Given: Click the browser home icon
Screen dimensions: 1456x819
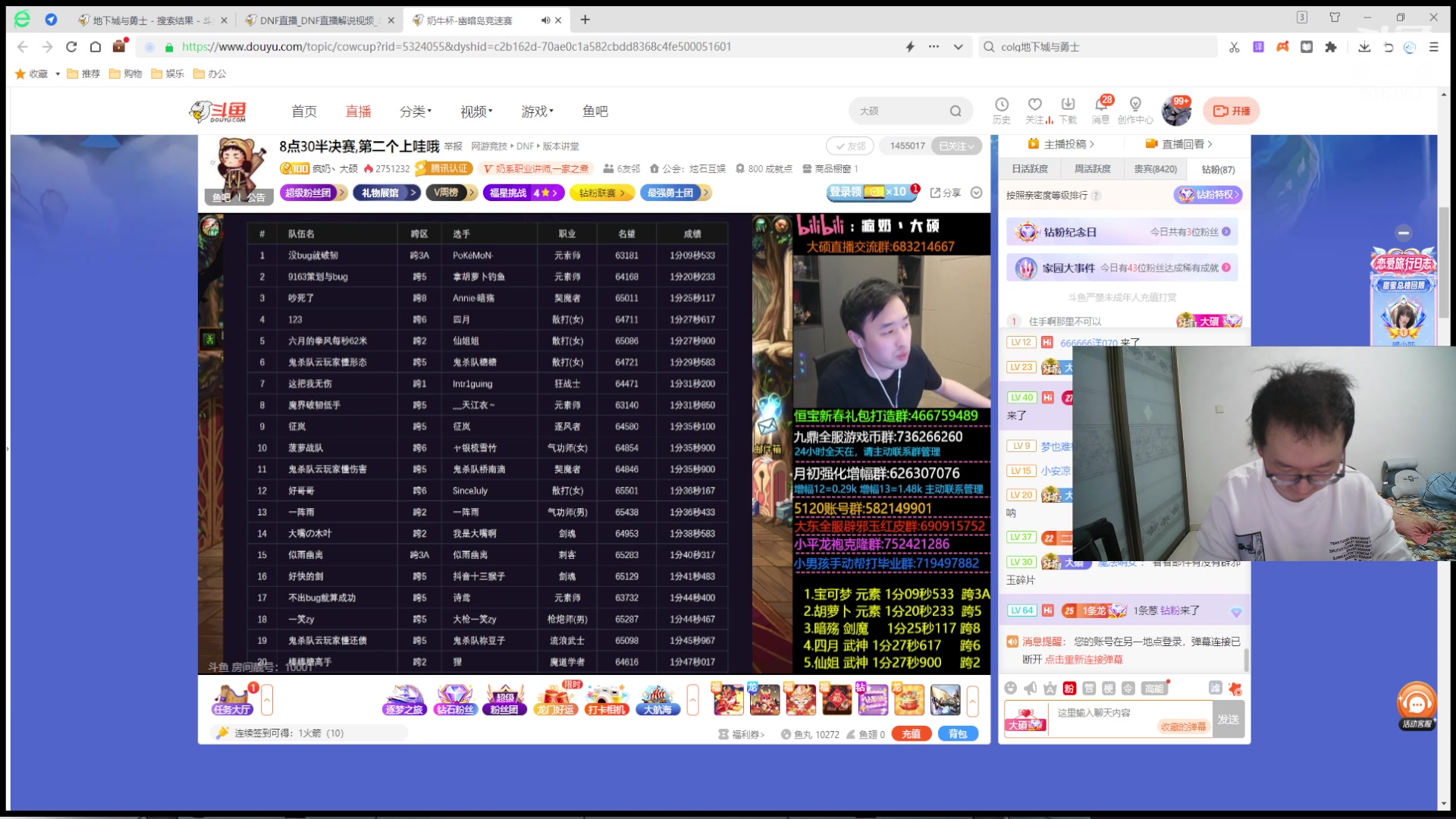Looking at the screenshot, I should click(96, 47).
